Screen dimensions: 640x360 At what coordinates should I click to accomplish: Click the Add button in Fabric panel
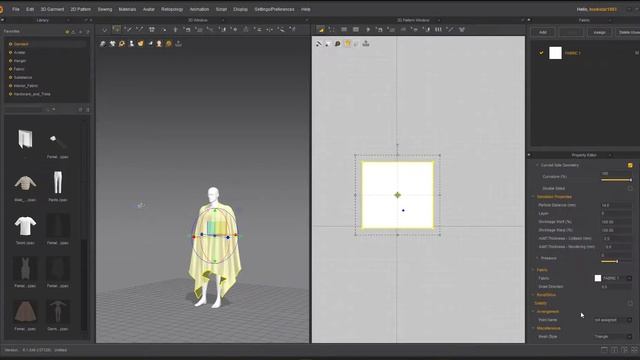click(x=543, y=32)
